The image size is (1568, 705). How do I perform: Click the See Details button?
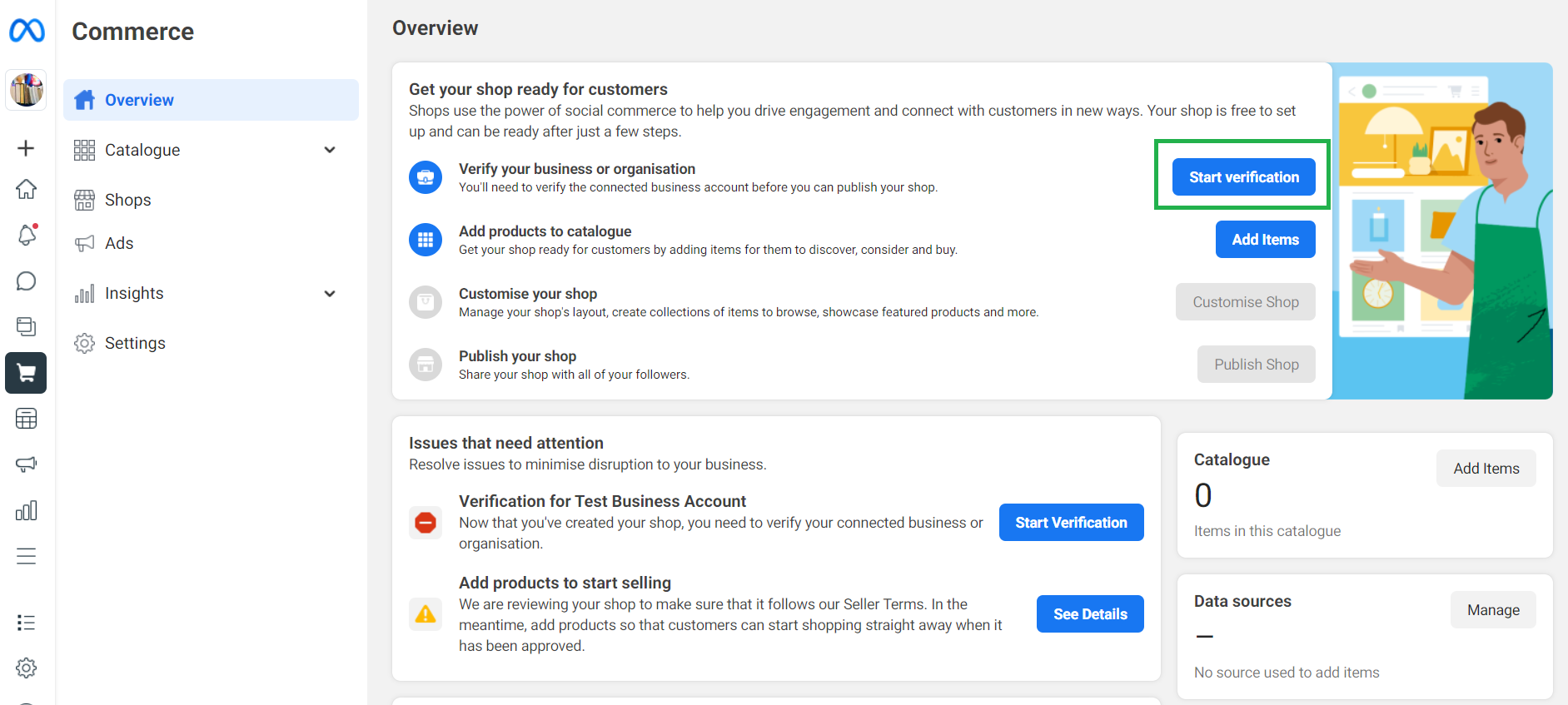tap(1090, 614)
